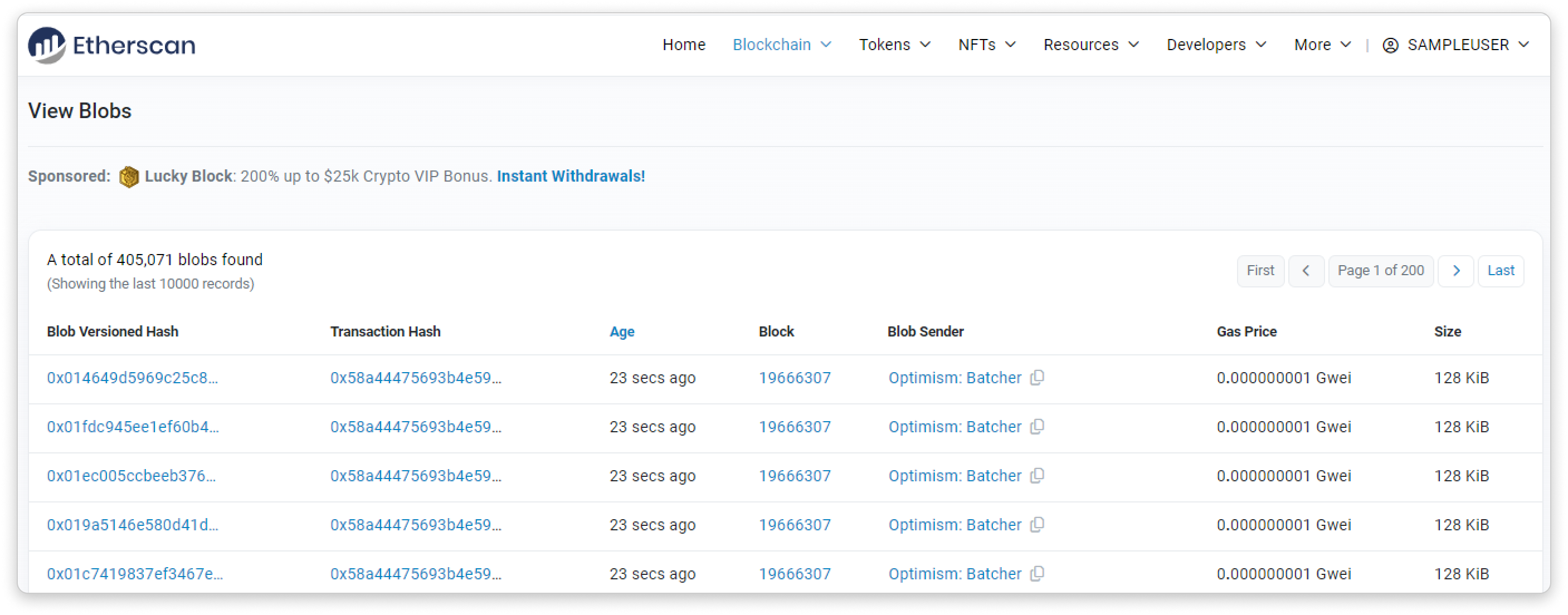1568x615 pixels.
Task: Open the Developers menu
Action: point(1216,45)
